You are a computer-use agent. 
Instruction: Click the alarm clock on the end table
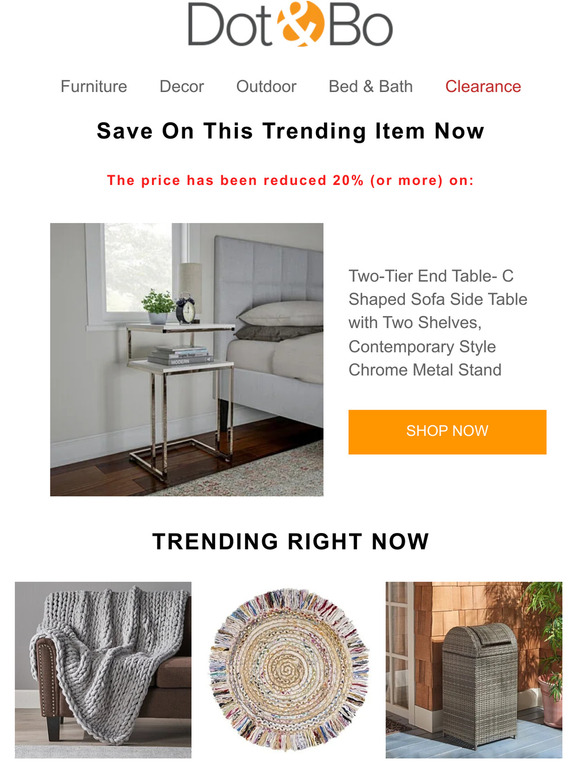point(186,309)
